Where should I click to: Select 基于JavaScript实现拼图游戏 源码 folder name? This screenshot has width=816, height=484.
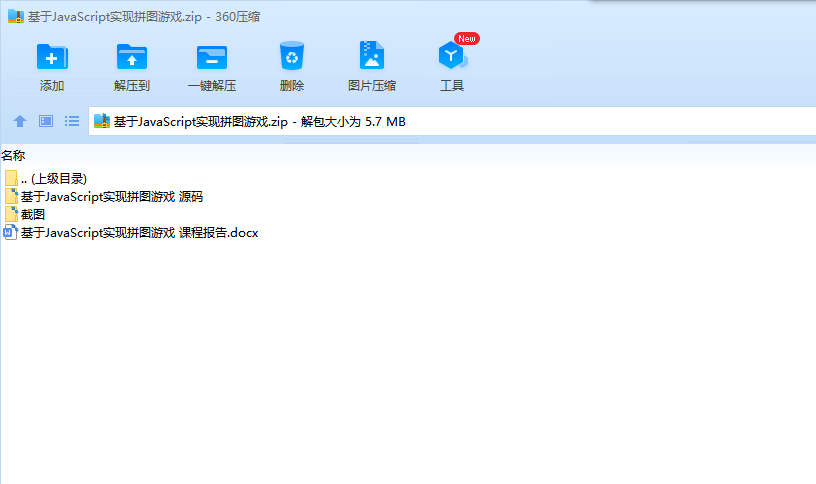pyautogui.click(x=112, y=196)
